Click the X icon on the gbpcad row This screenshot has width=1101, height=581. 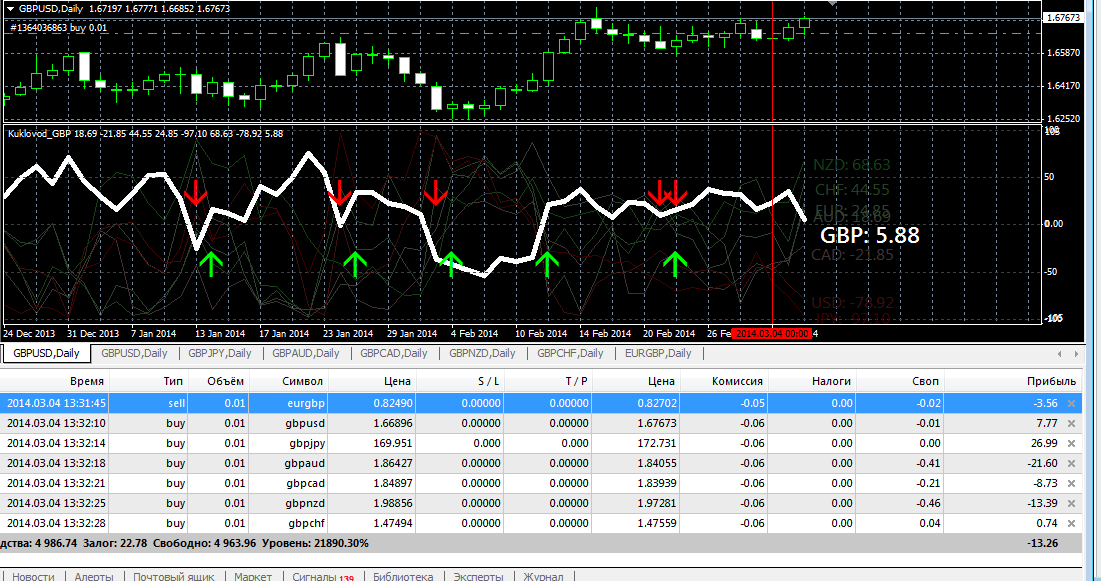[x=1072, y=483]
